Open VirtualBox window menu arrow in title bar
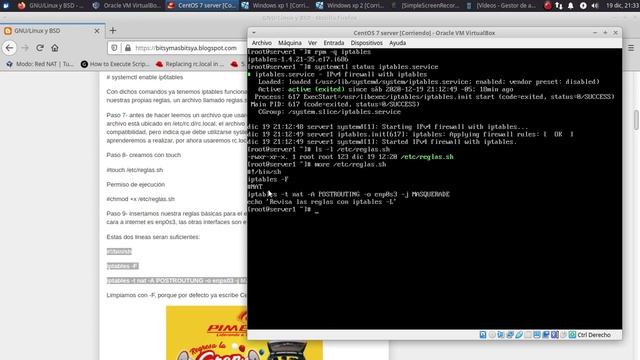 pyautogui.click(x=254, y=33)
